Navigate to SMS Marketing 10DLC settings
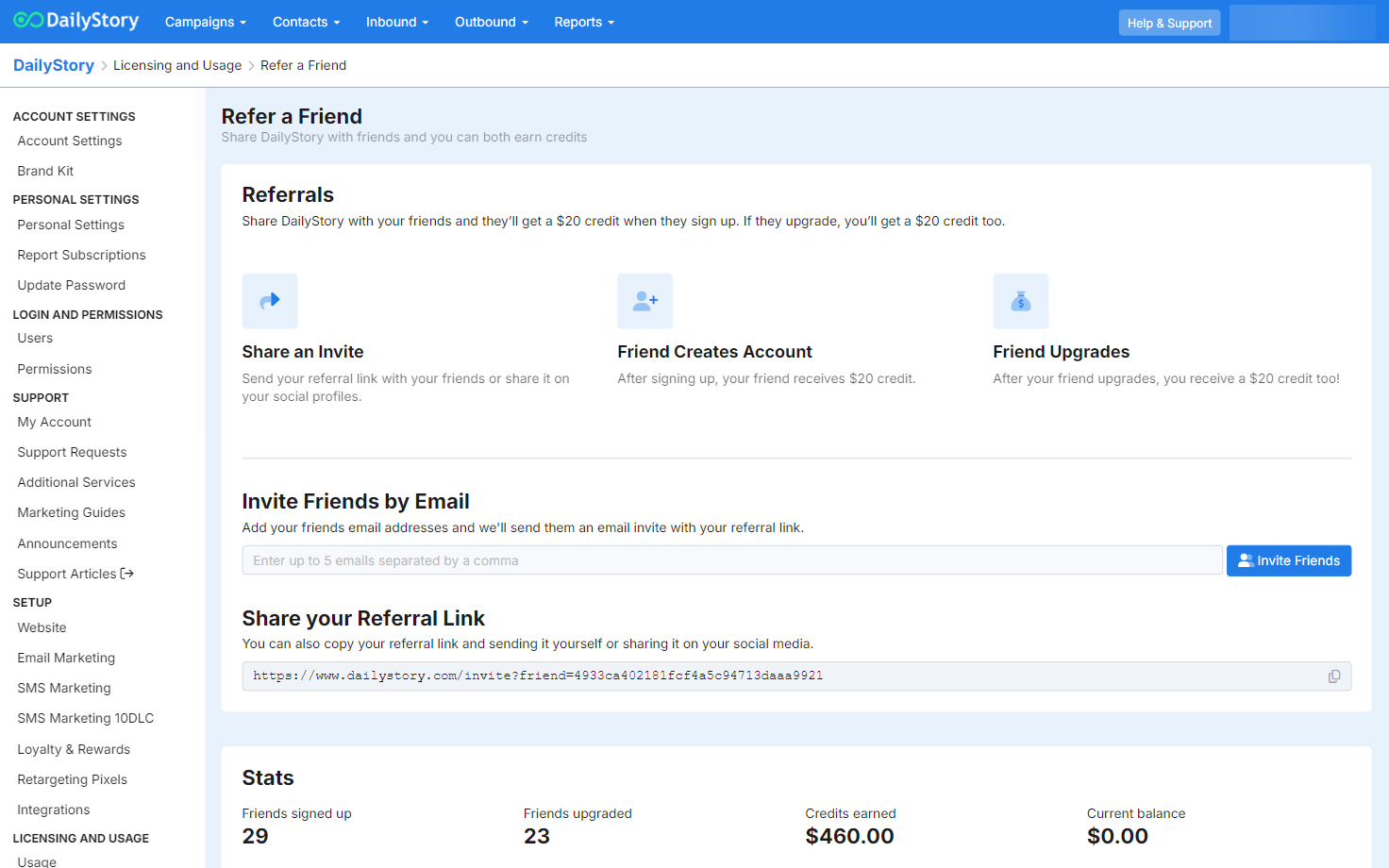The image size is (1389, 868). click(x=85, y=718)
